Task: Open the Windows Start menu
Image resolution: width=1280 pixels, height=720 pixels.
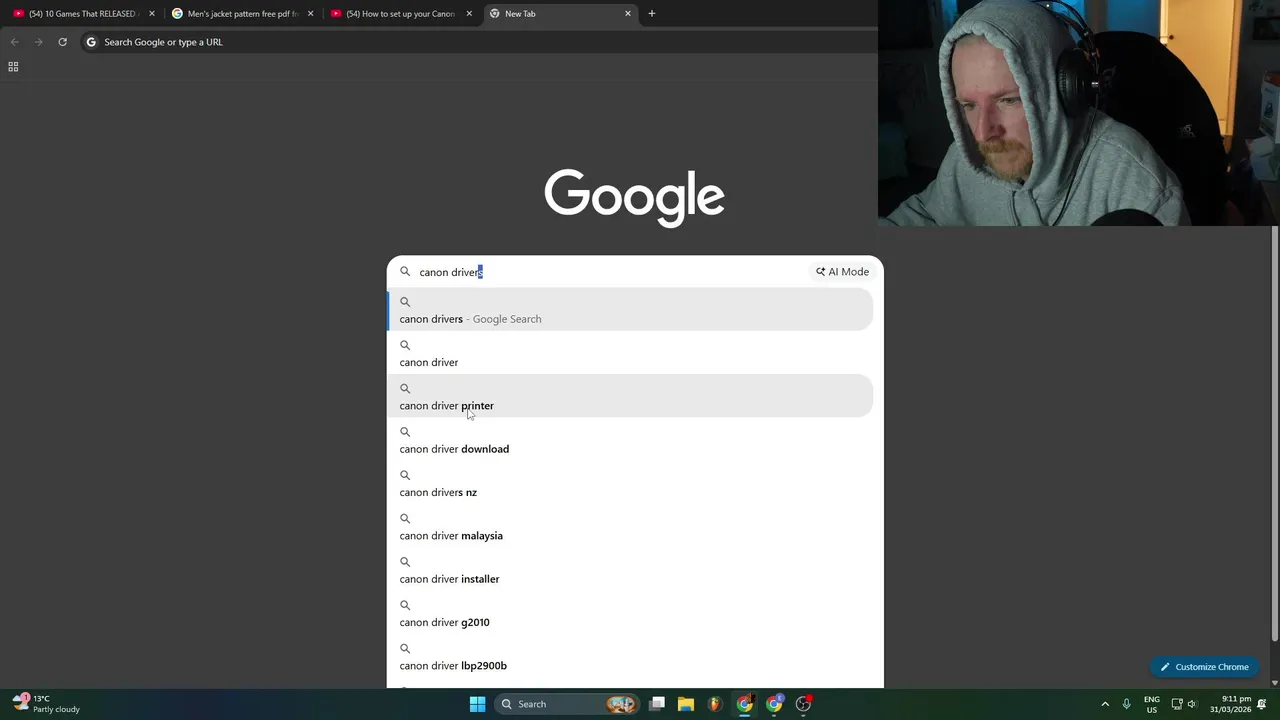Action: tap(477, 704)
